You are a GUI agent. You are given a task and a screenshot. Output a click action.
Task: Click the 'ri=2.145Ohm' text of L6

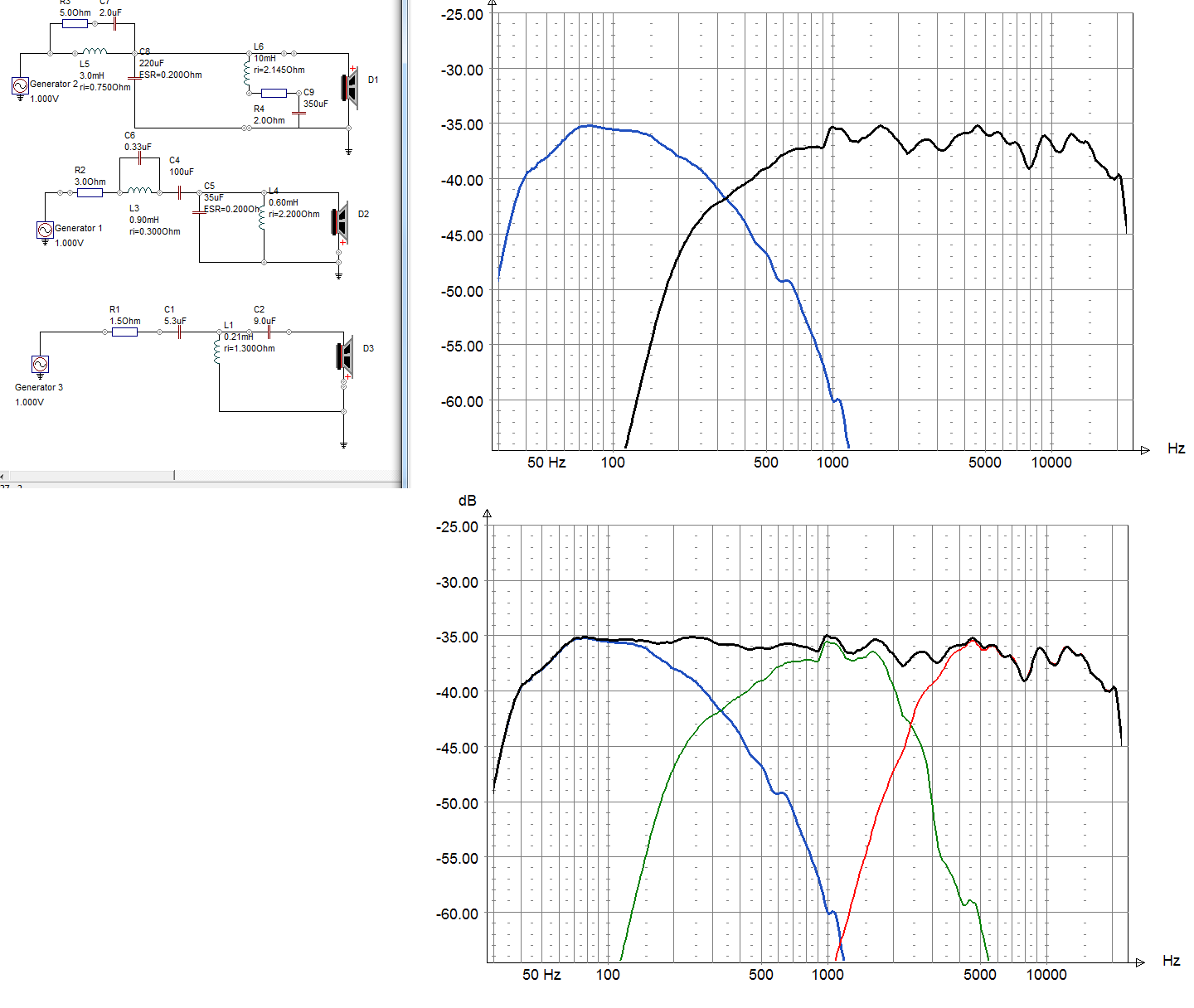click(279, 70)
